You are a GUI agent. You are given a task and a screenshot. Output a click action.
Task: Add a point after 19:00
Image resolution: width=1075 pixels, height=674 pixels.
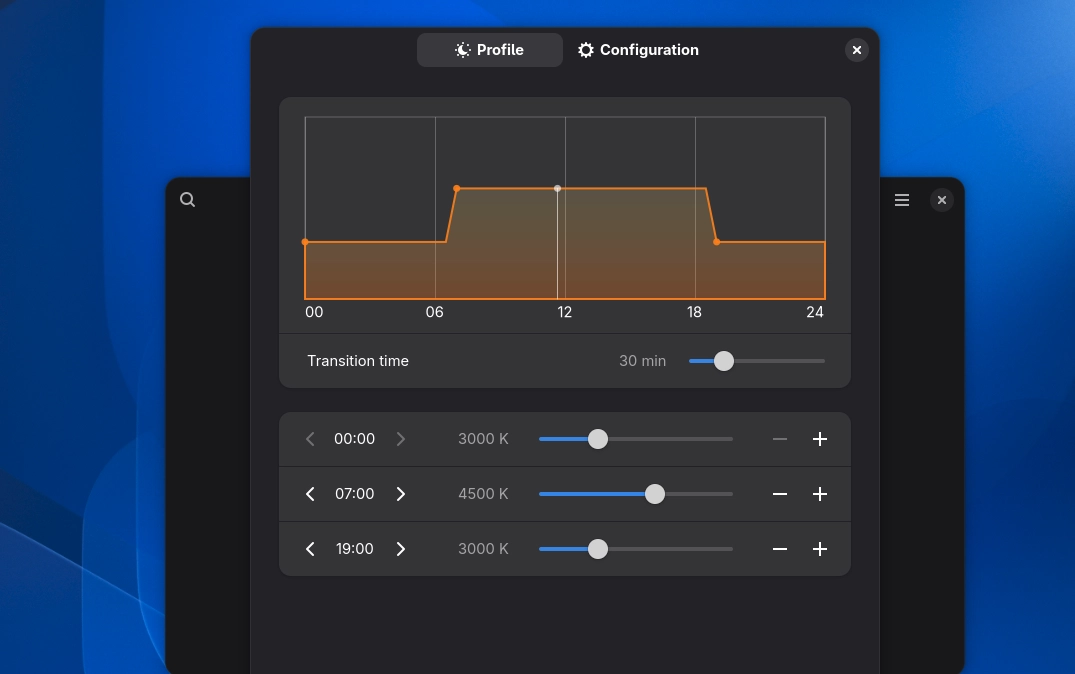819,549
